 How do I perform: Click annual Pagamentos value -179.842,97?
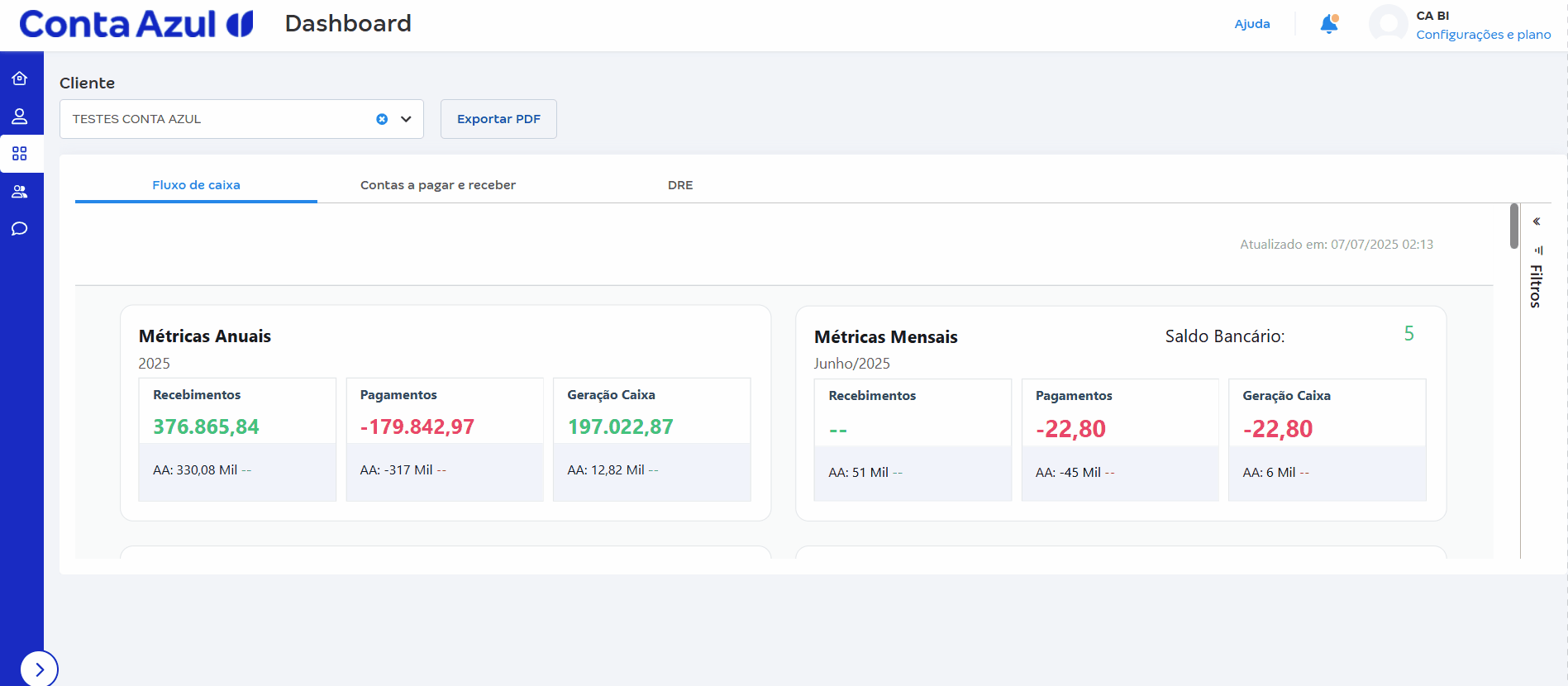(x=417, y=426)
